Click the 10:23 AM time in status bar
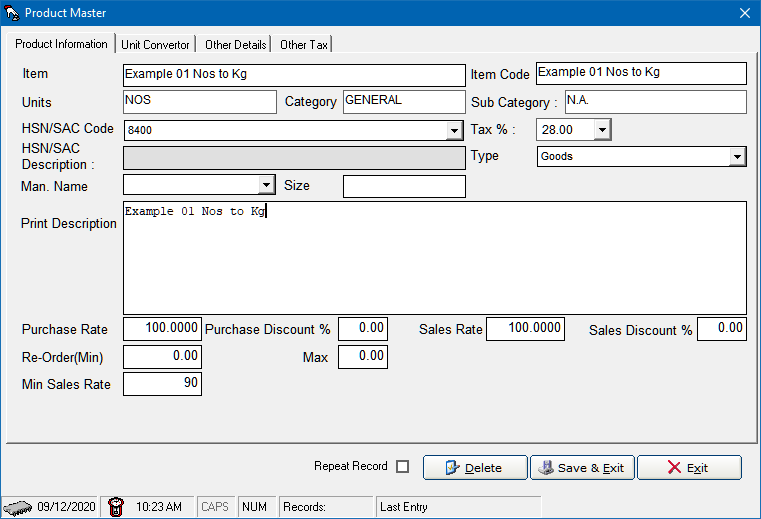761x519 pixels. click(159, 507)
